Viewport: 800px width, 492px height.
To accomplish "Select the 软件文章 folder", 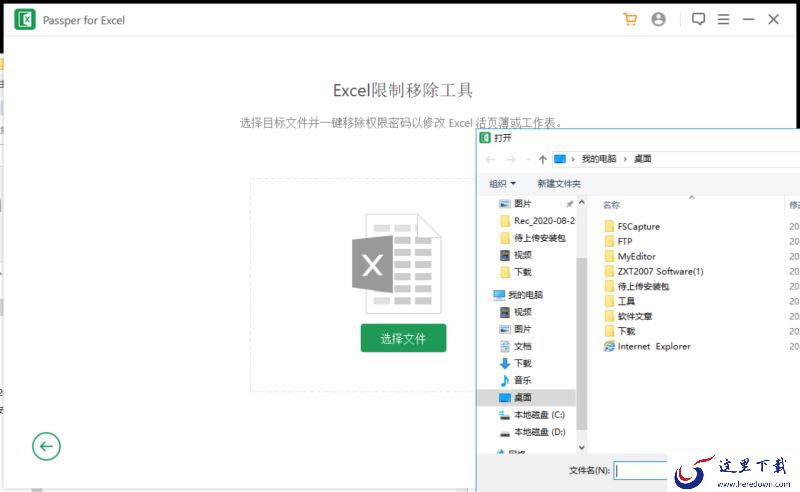I will click(635, 316).
